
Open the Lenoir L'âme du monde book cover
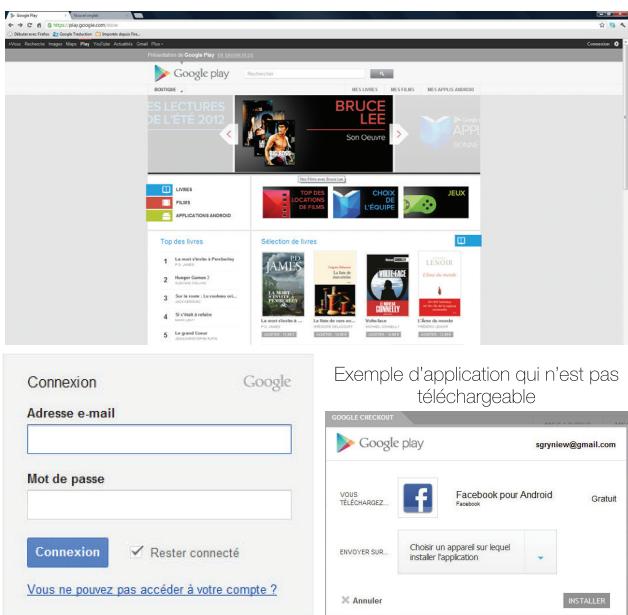point(439,284)
